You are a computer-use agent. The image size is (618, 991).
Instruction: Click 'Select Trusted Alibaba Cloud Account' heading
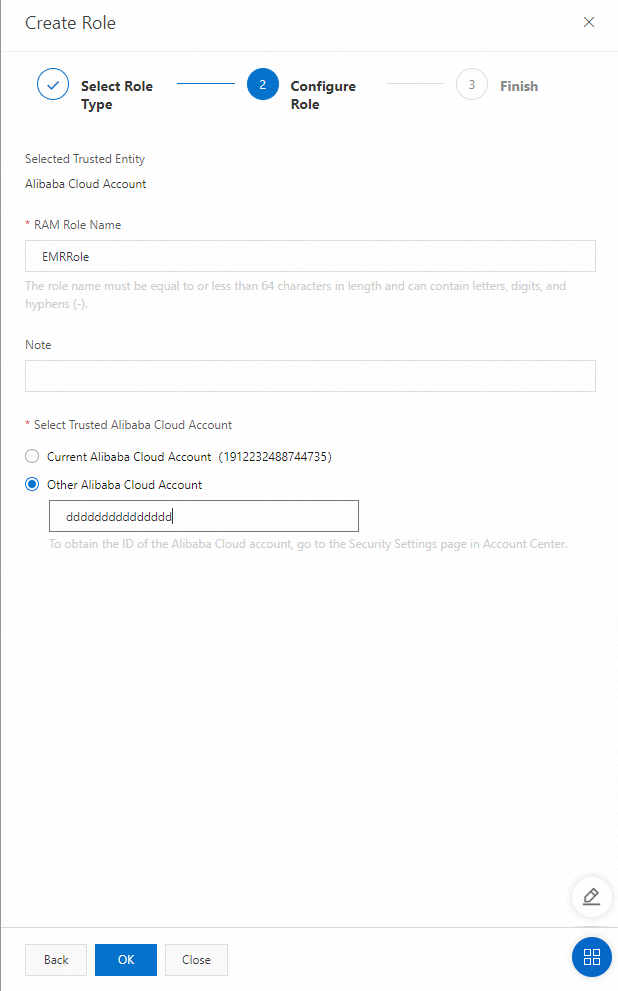coord(132,425)
